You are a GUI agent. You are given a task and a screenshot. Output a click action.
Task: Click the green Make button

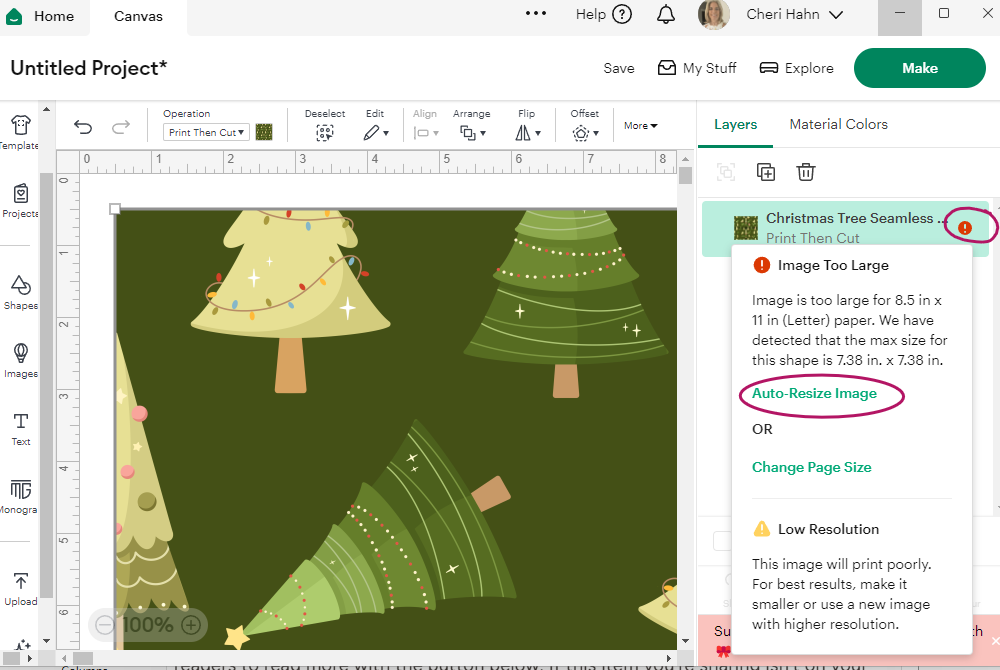tap(919, 68)
